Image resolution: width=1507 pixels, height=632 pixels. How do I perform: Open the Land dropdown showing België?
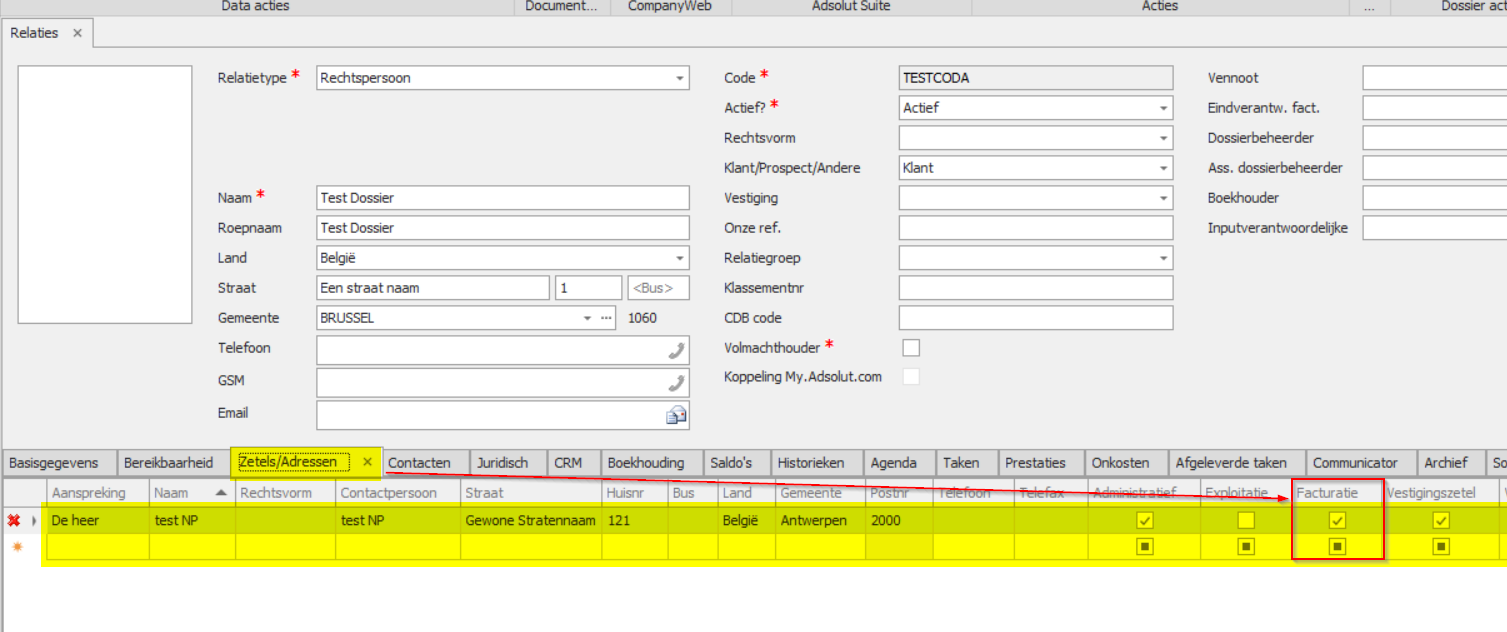679,258
